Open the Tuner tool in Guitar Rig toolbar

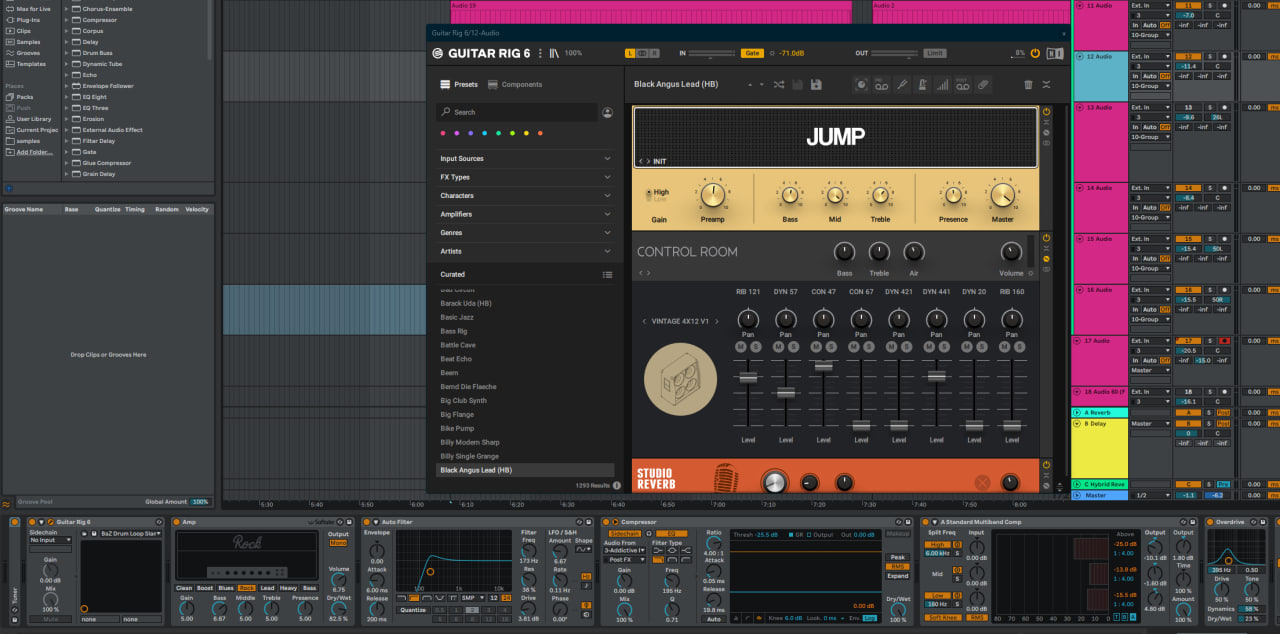pyautogui.click(x=901, y=85)
